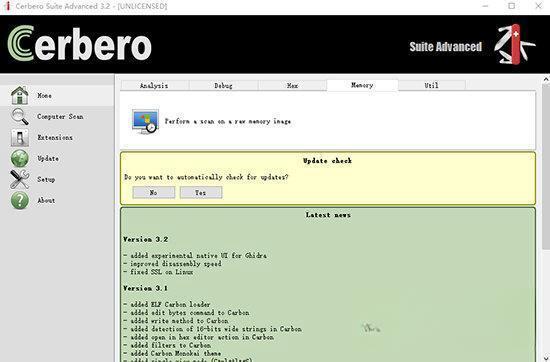Click 'Perform a scan on a raw memory image'
Screen dimensions: 550x362
tap(228, 121)
